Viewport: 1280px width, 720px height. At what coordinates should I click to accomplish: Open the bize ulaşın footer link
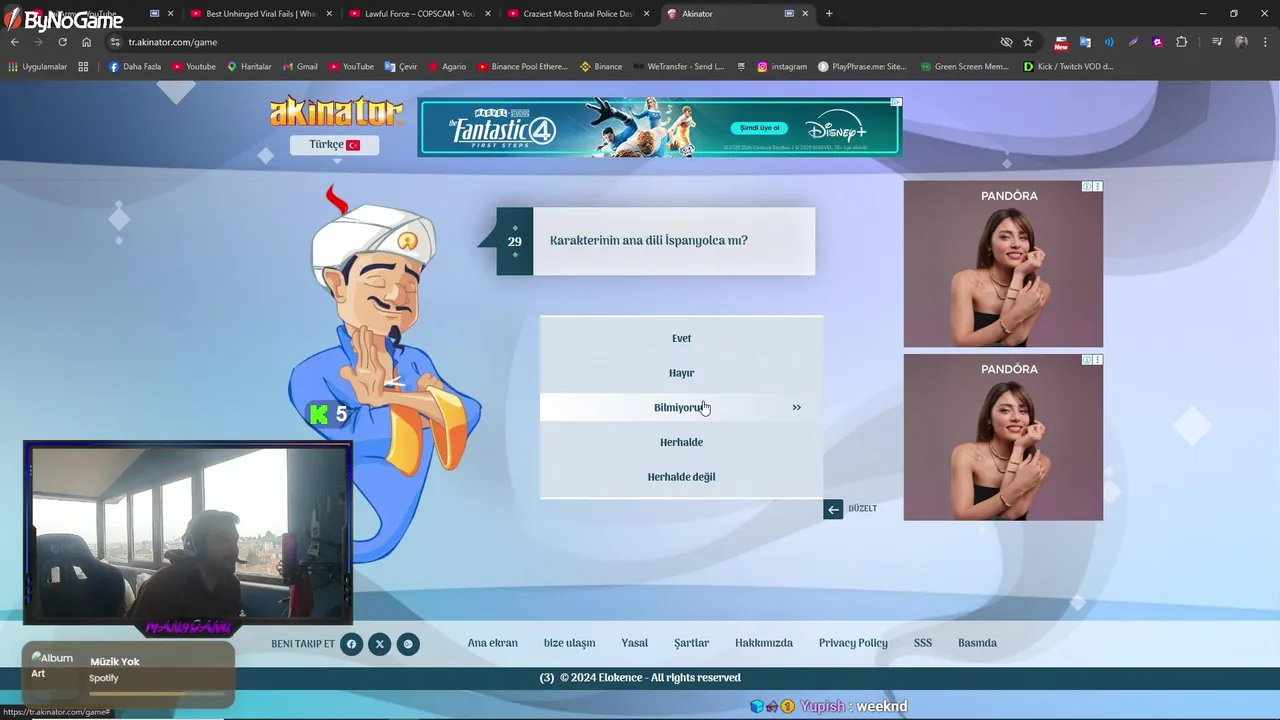(569, 643)
